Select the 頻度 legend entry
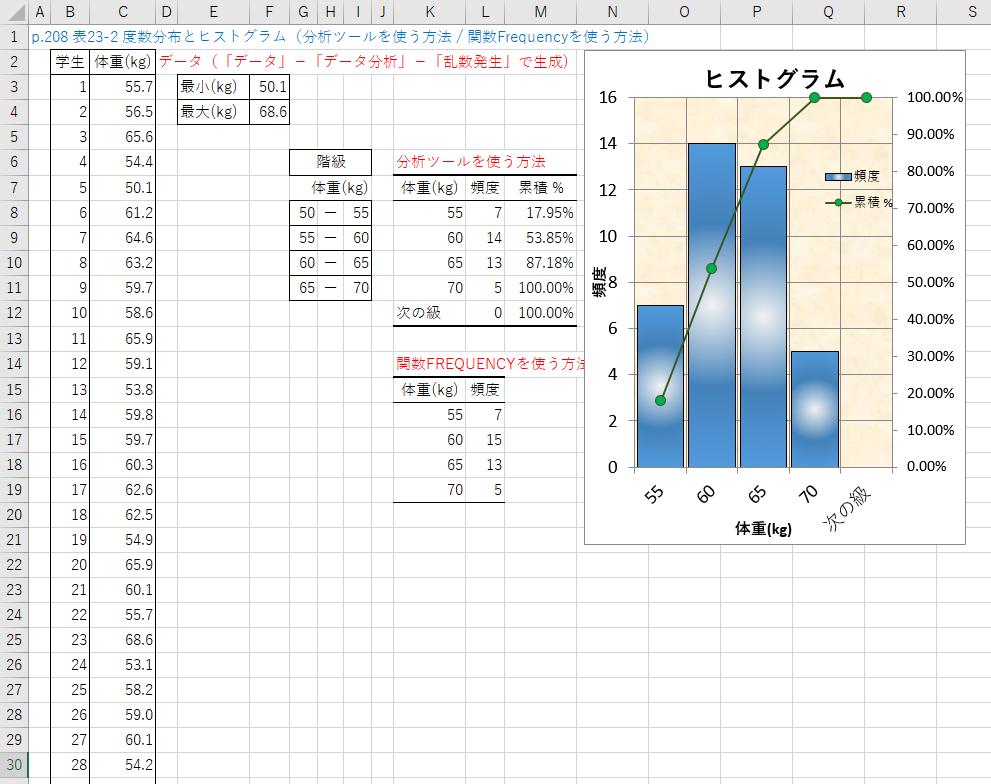The image size is (991, 784). click(x=853, y=176)
